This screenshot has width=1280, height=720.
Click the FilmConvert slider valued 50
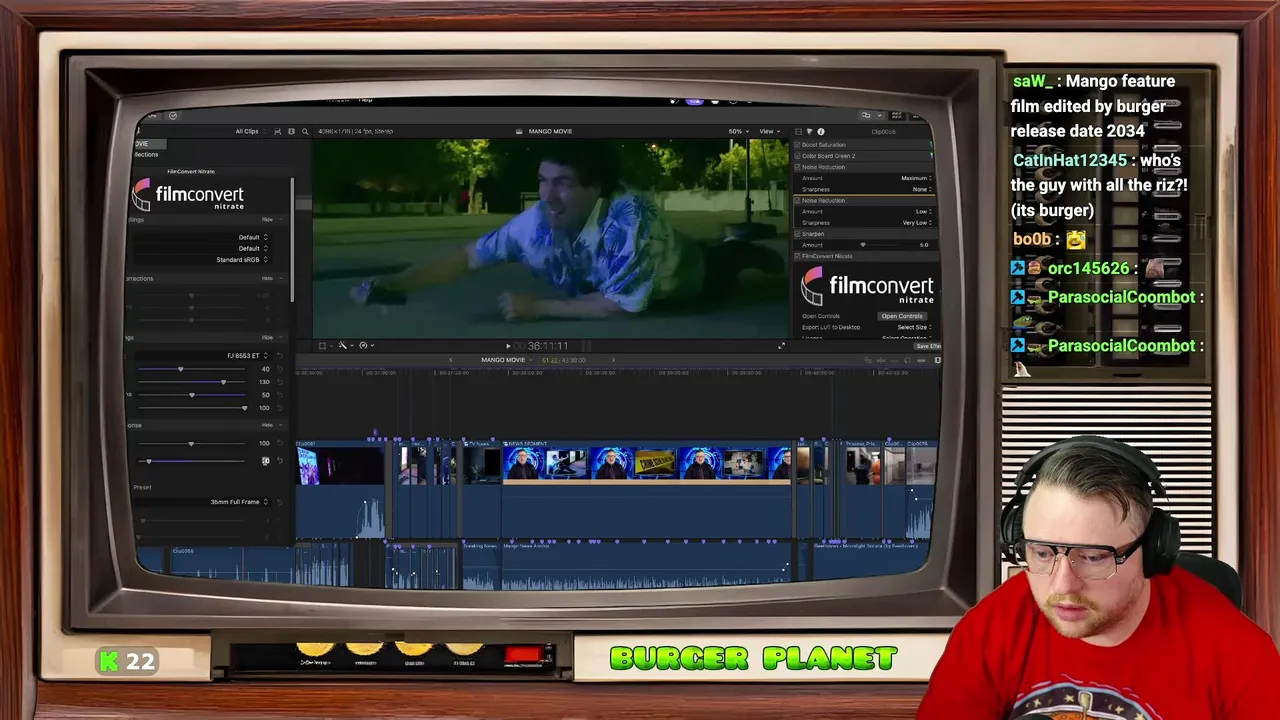coord(191,395)
